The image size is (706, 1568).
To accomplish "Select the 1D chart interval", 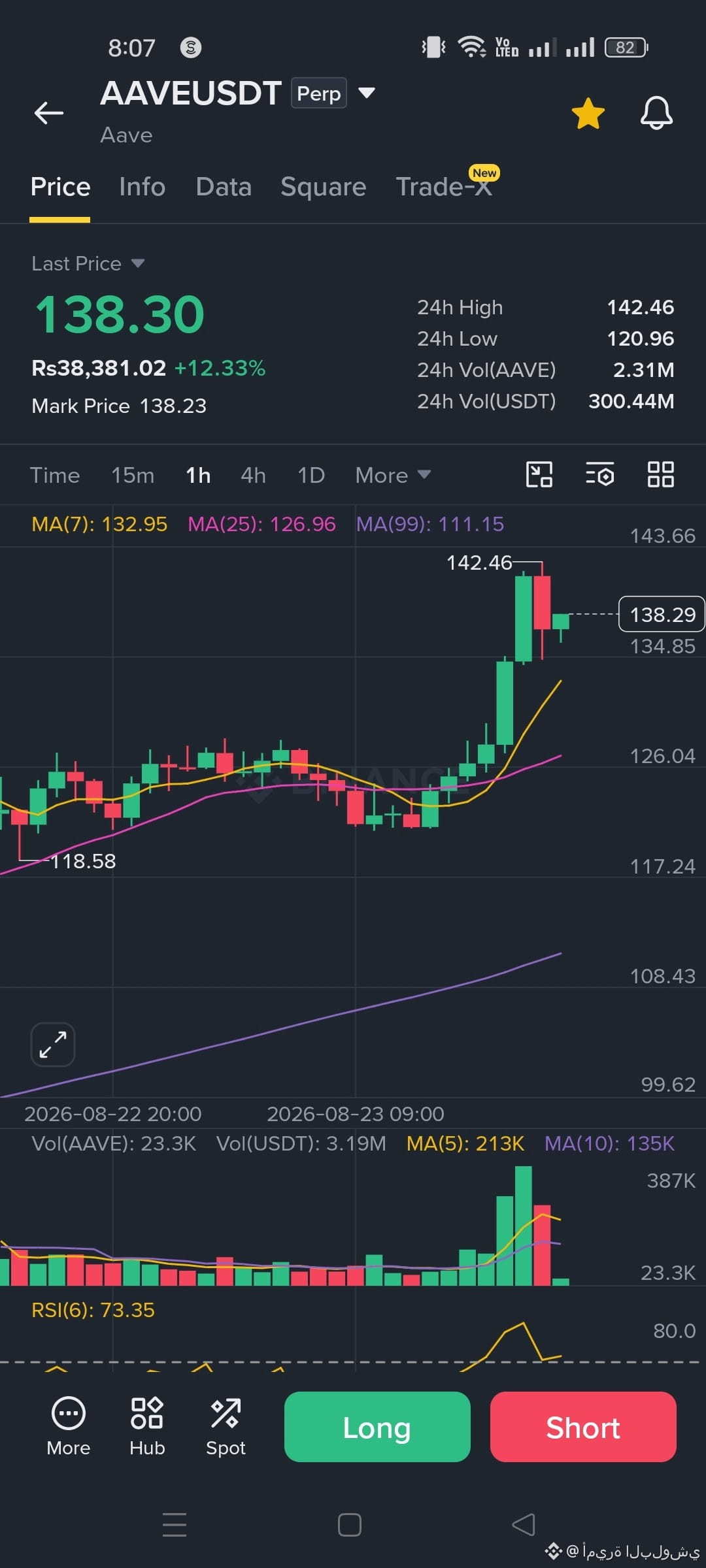I will [311, 475].
